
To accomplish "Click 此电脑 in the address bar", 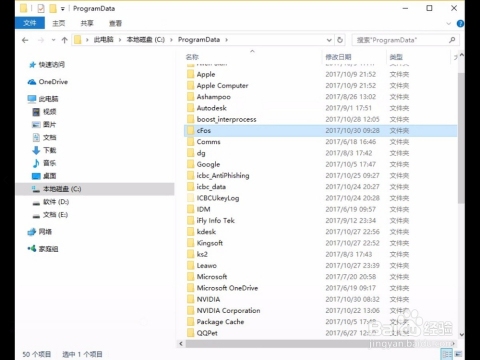I will pos(103,40).
